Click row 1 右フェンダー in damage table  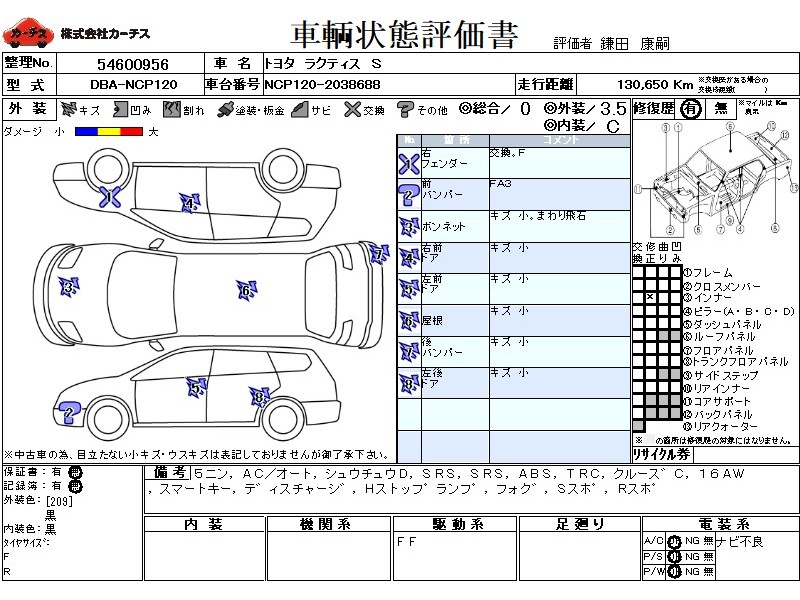pyautogui.click(x=514, y=163)
